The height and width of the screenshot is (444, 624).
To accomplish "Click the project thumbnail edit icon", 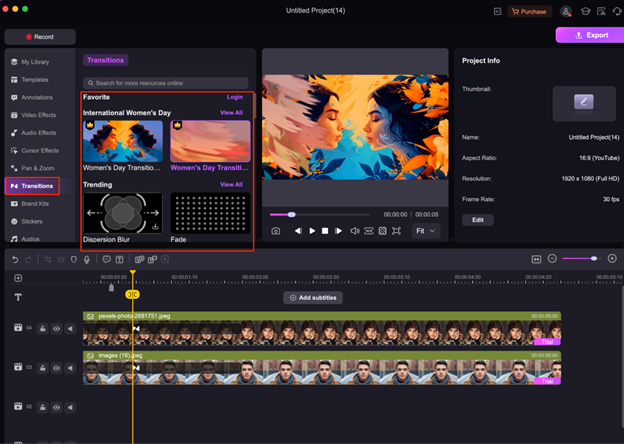I will (584, 101).
